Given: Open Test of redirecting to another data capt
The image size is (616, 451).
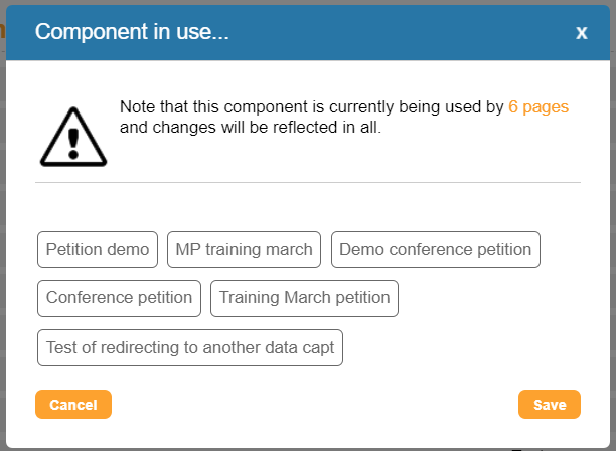Looking at the screenshot, I should click(x=190, y=347).
